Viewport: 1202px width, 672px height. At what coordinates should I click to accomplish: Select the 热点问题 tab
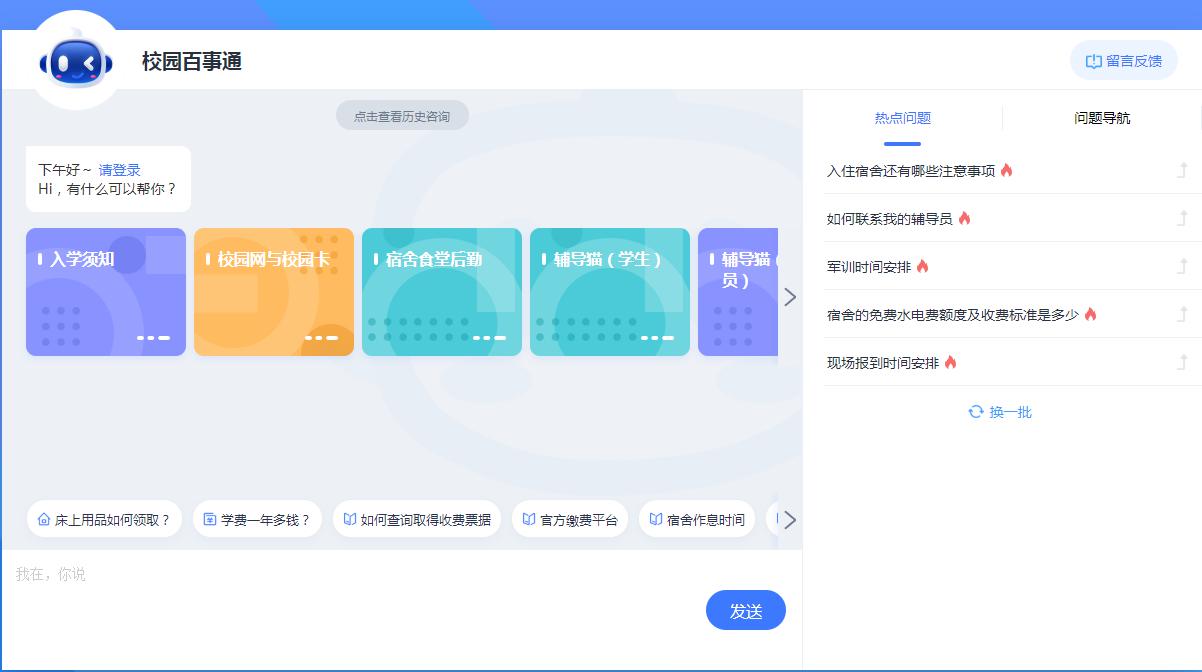(x=902, y=118)
